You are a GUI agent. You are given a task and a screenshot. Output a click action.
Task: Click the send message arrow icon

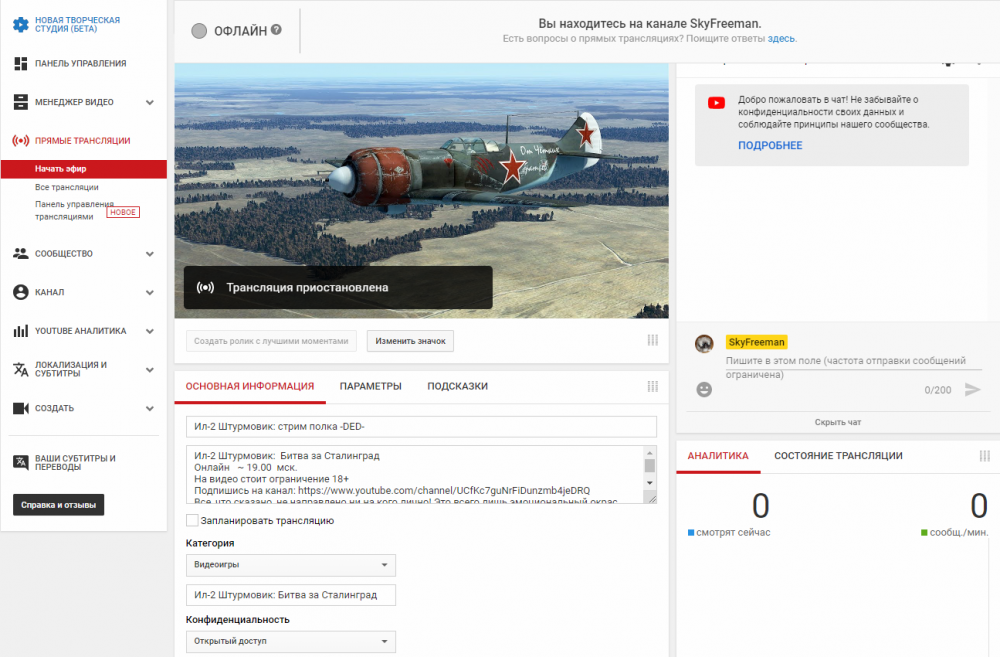click(x=972, y=389)
